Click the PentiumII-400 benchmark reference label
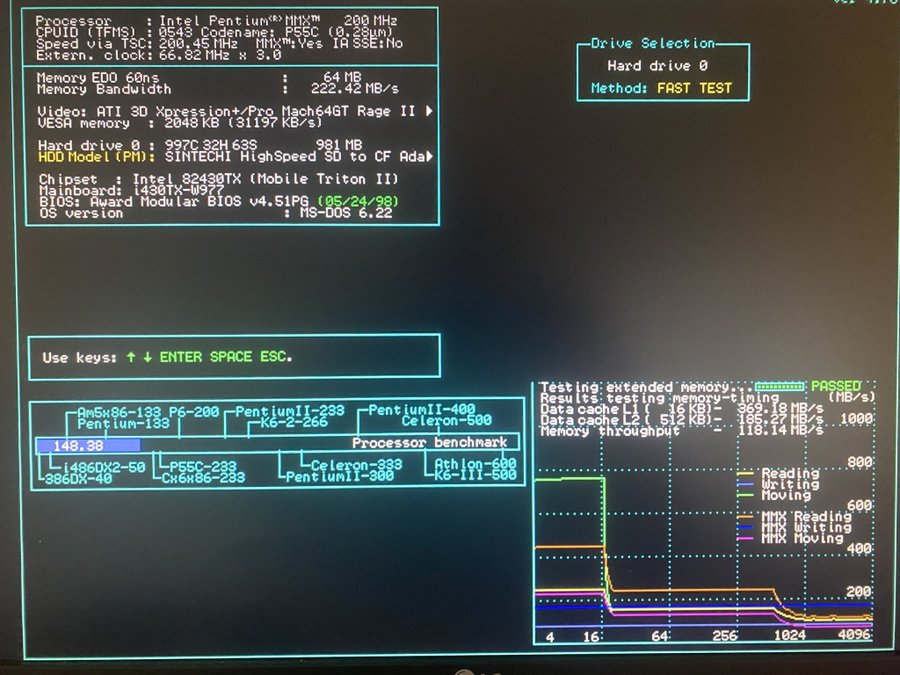This screenshot has height=675, width=900. 421,410
